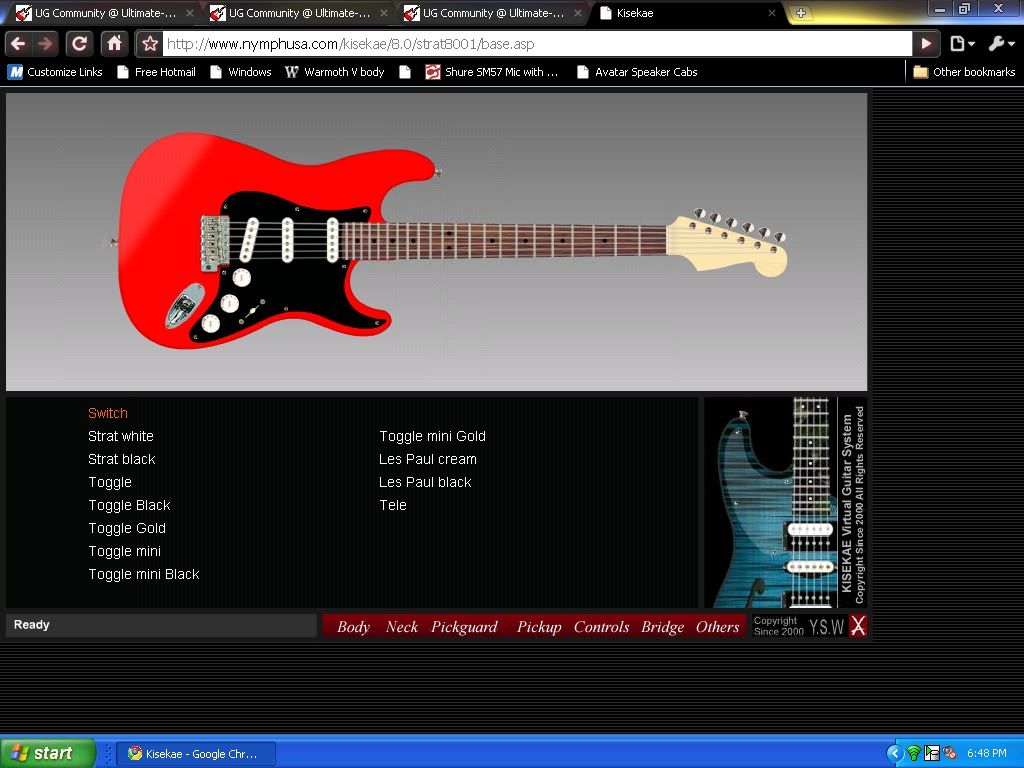Open the Windows start menu
The width and height of the screenshot is (1024, 768).
point(47,753)
